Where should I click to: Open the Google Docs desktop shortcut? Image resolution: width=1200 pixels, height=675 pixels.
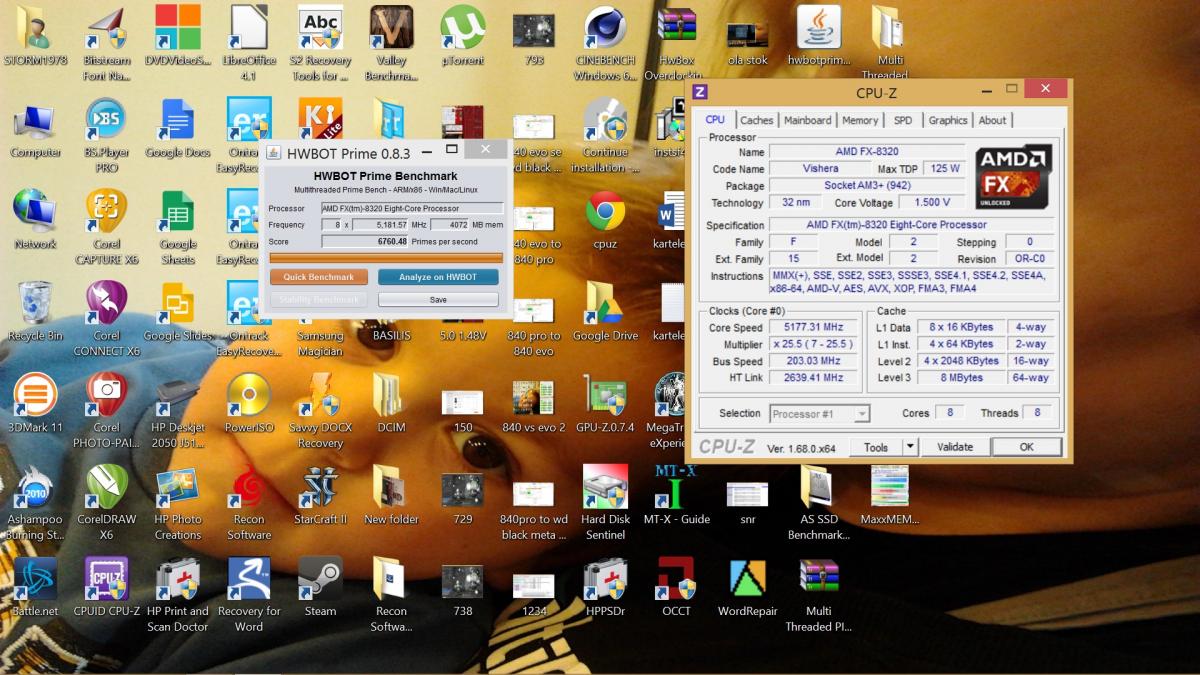(177, 129)
